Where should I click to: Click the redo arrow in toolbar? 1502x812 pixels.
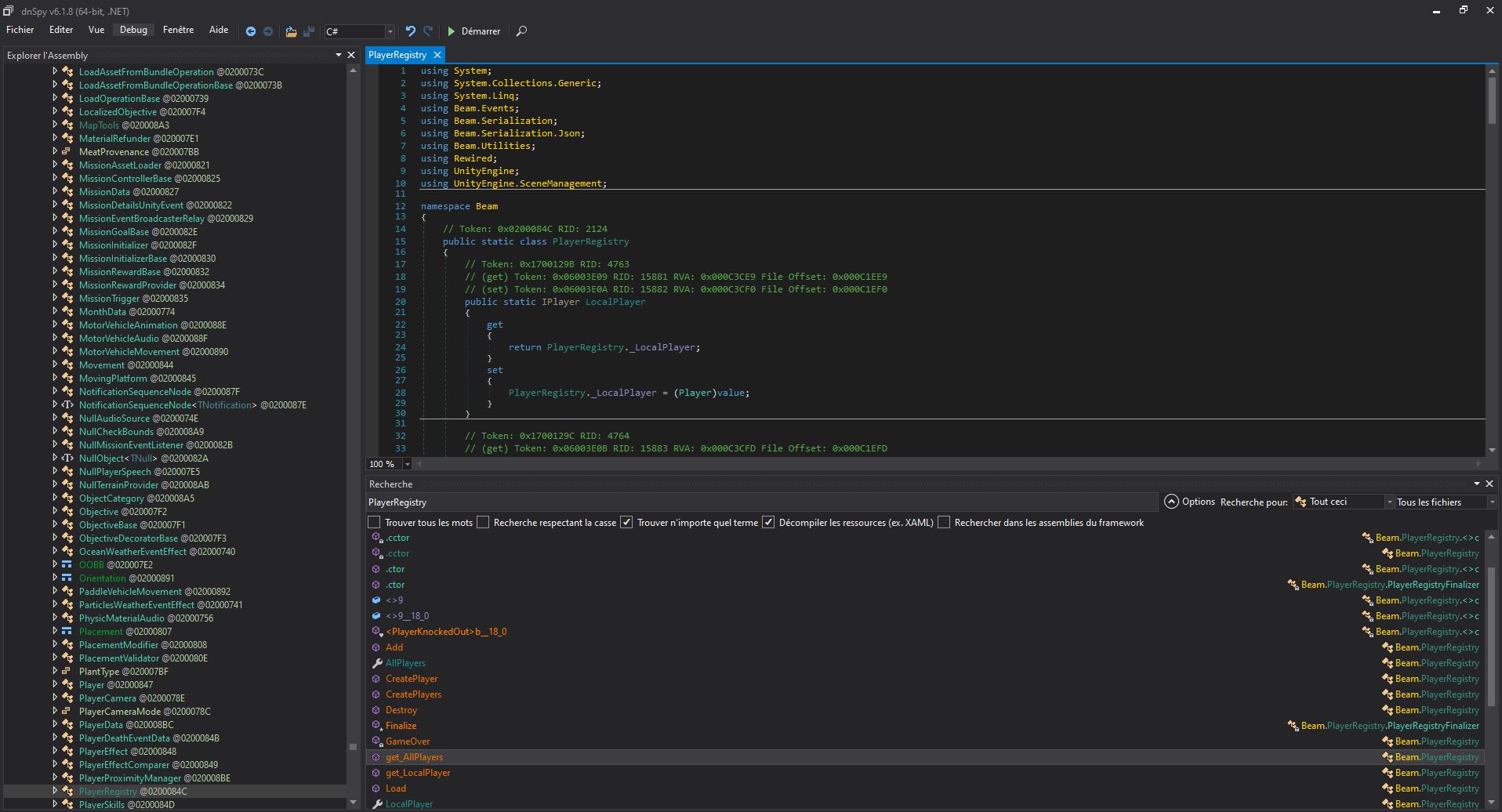[x=428, y=31]
